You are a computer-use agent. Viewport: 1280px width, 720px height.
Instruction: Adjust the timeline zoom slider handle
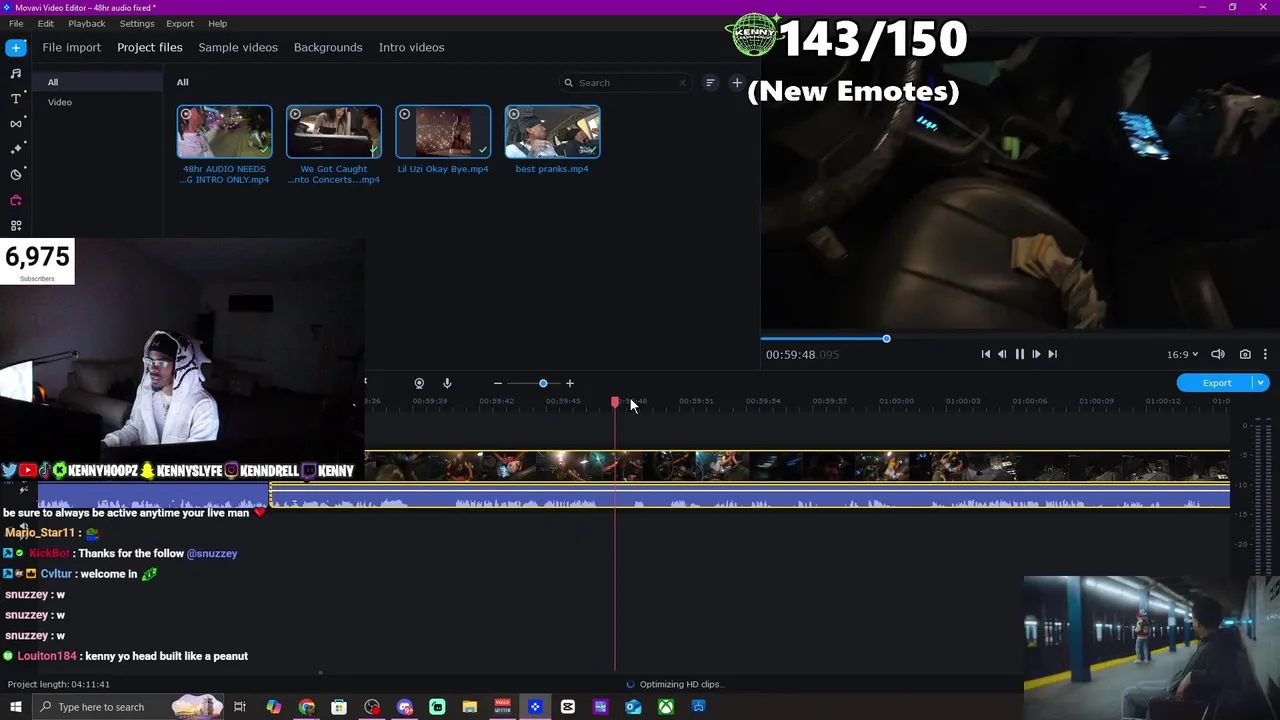(x=543, y=383)
